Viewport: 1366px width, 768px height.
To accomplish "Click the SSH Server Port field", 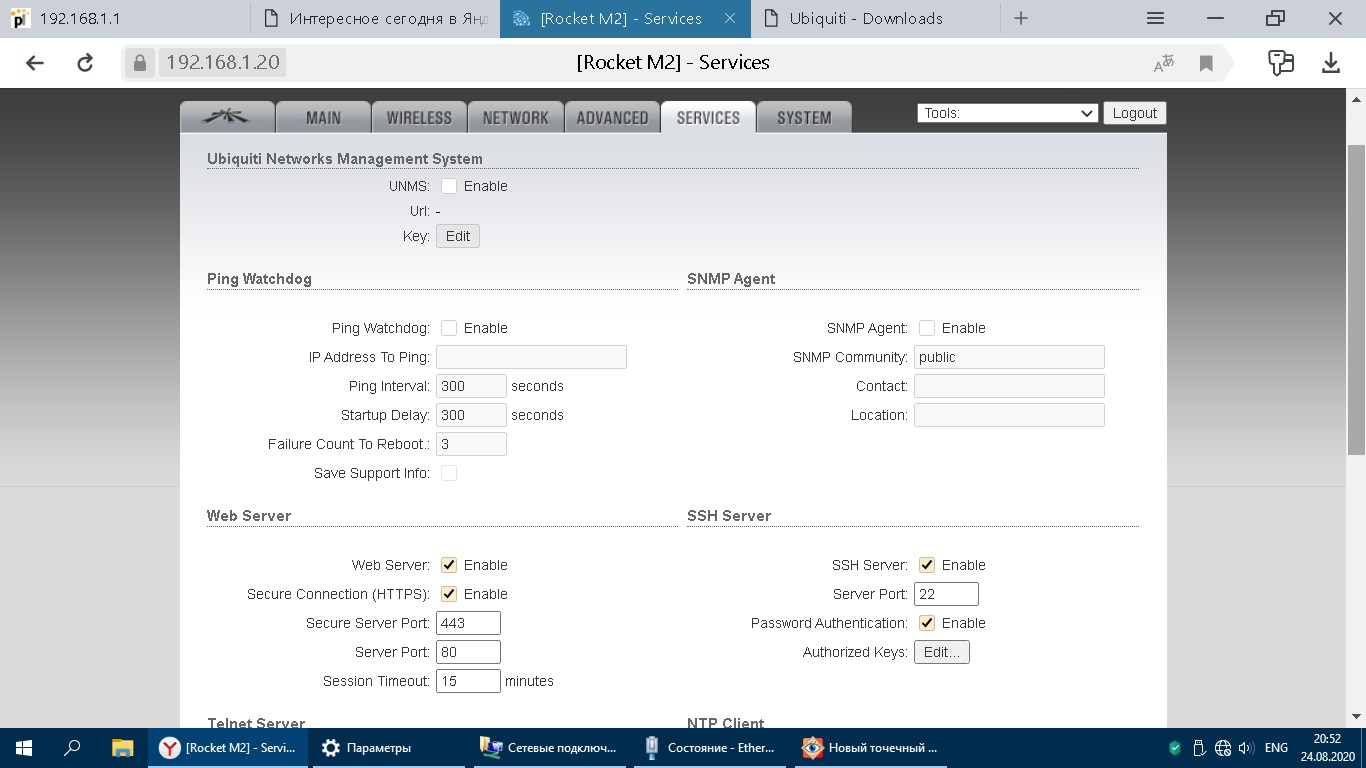I will tap(946, 594).
